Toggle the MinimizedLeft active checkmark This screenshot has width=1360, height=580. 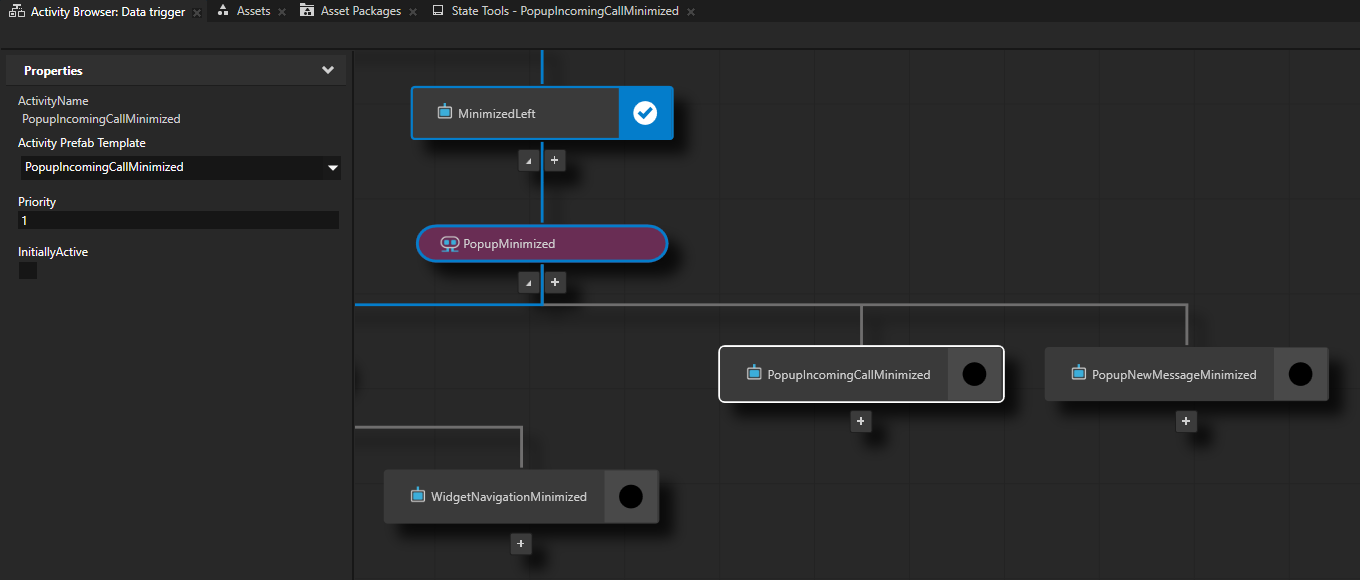tap(645, 113)
